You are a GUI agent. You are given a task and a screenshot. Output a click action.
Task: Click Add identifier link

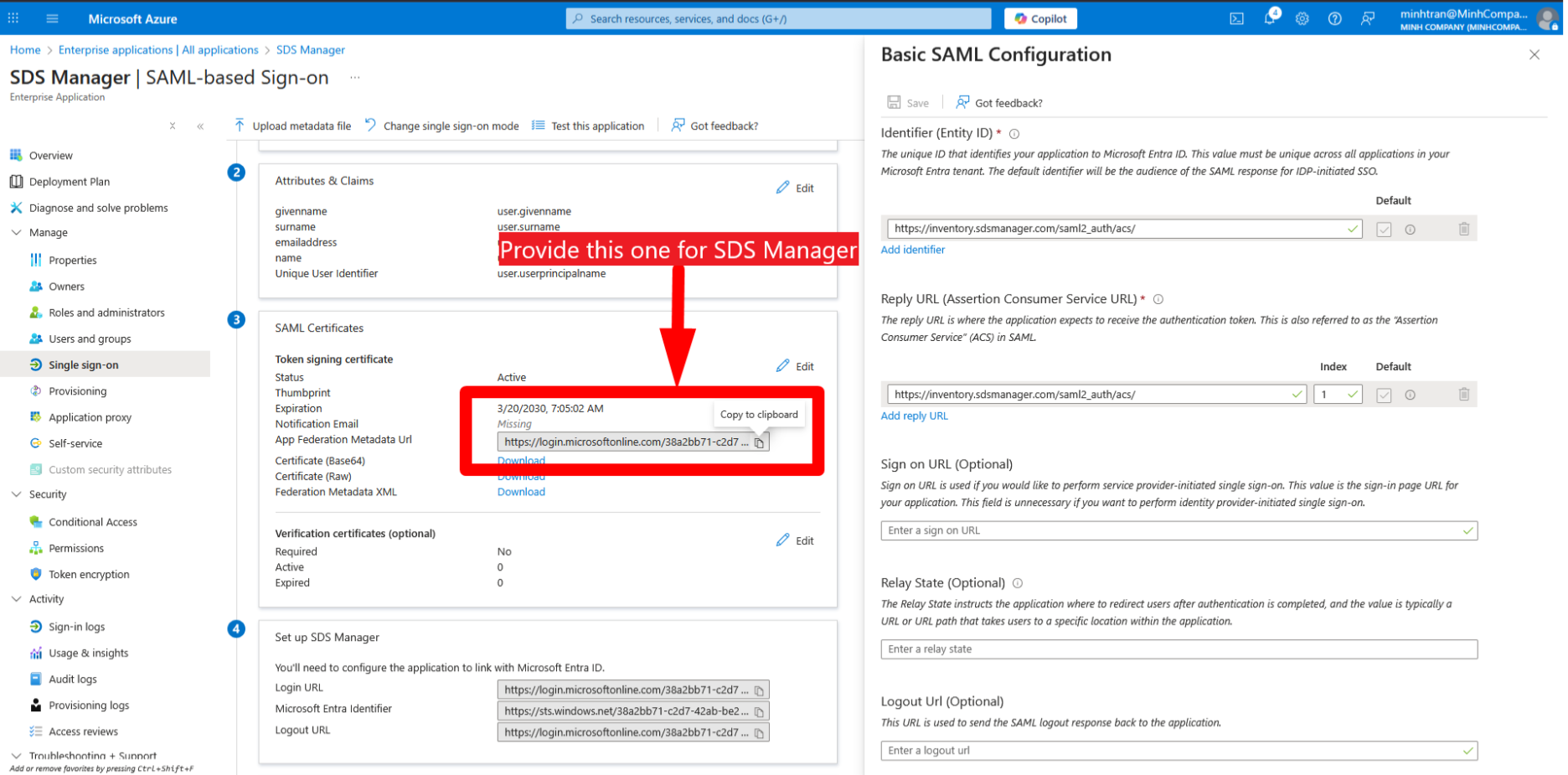tap(913, 250)
